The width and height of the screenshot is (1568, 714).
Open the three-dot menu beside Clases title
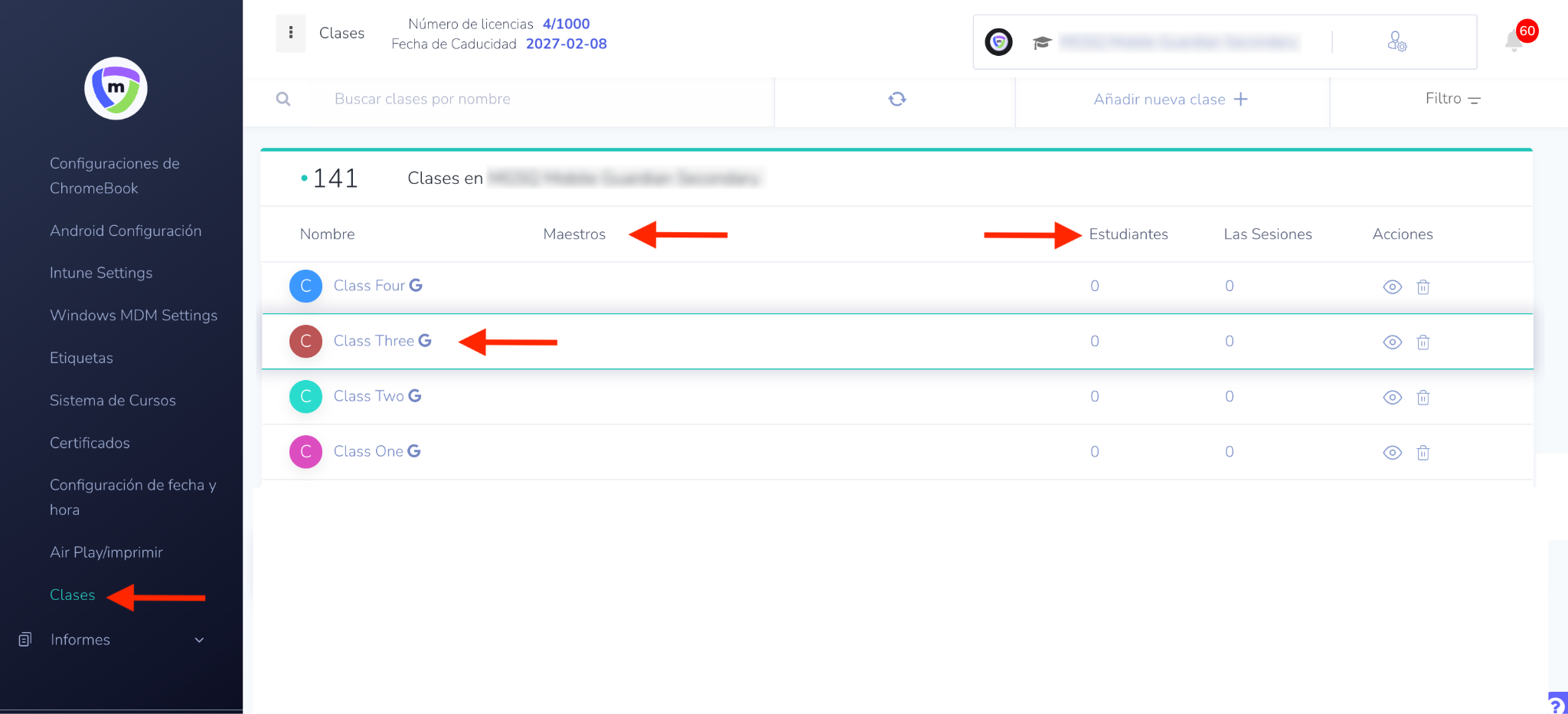291,33
